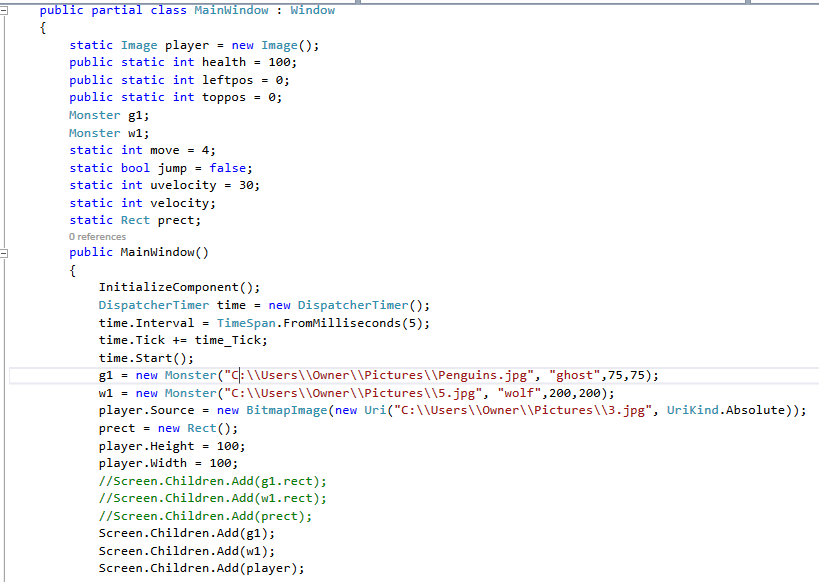Click the 'leftpos' variable name
The width and height of the screenshot is (819, 582).
227,80
